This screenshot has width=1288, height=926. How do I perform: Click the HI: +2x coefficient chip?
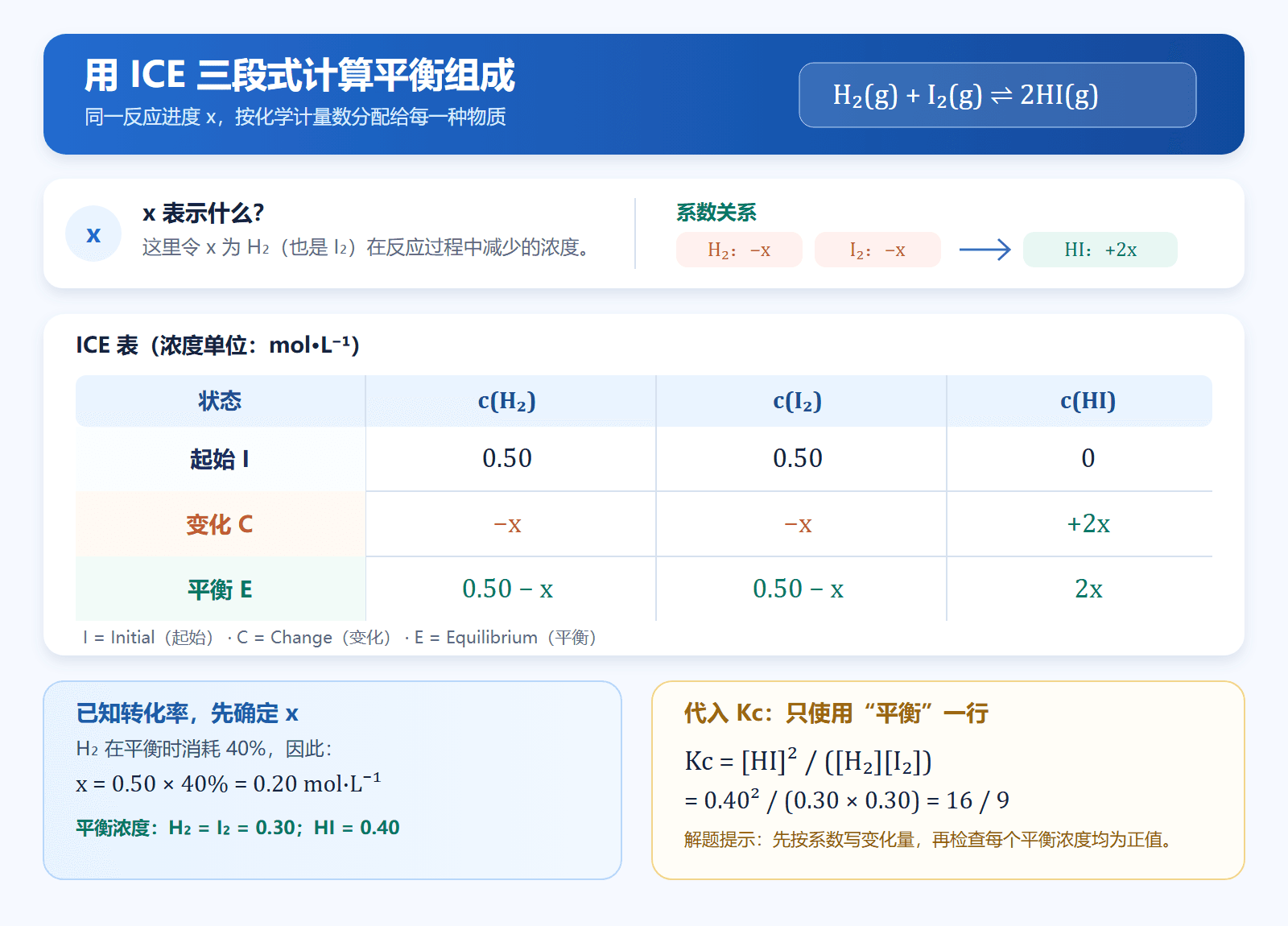(x=1100, y=250)
